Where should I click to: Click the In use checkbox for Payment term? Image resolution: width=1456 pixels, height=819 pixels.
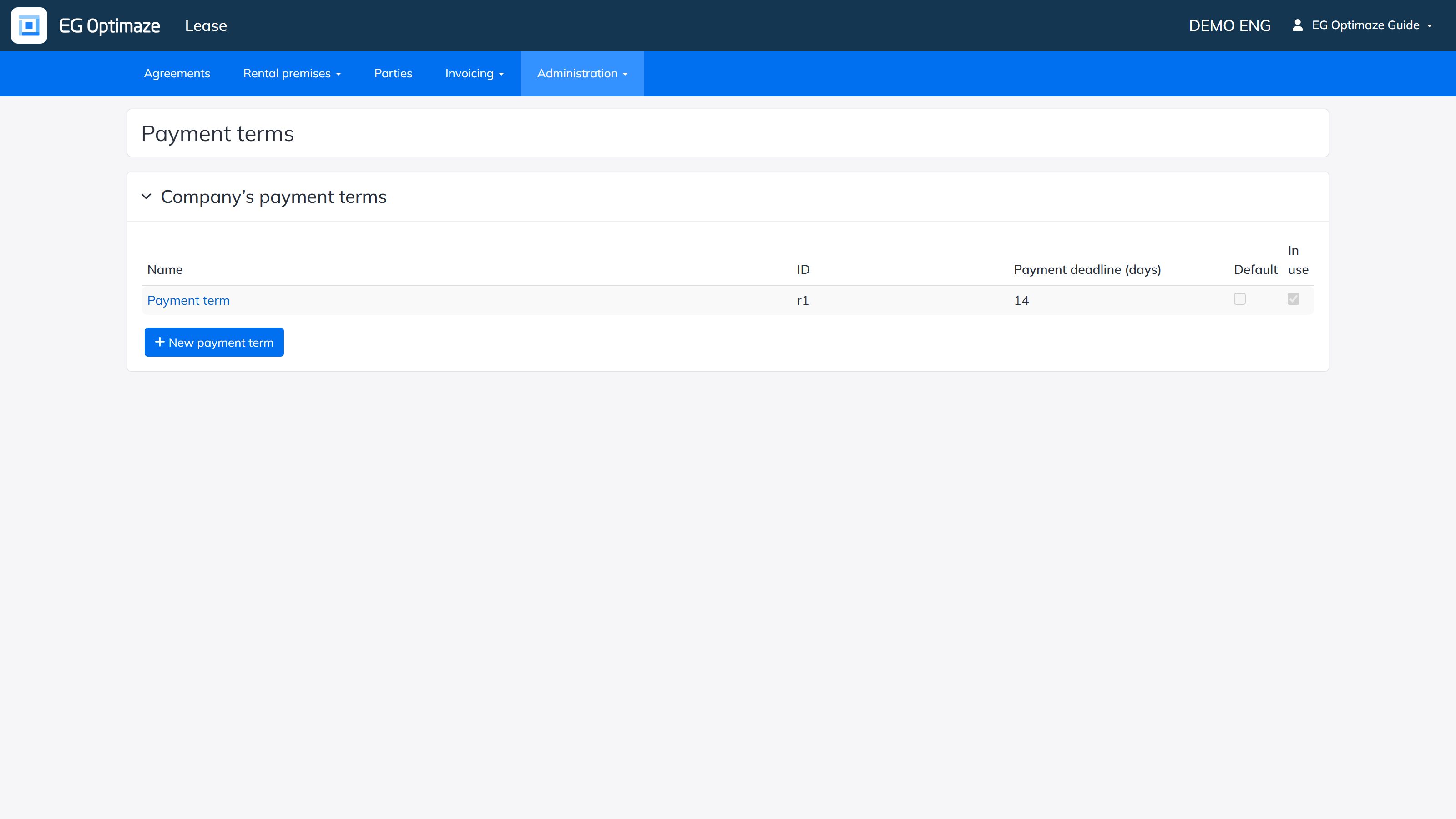[1293, 299]
